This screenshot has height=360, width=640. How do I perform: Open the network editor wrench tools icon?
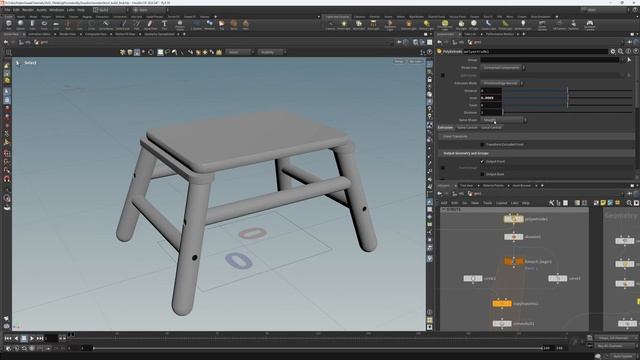pos(551,203)
